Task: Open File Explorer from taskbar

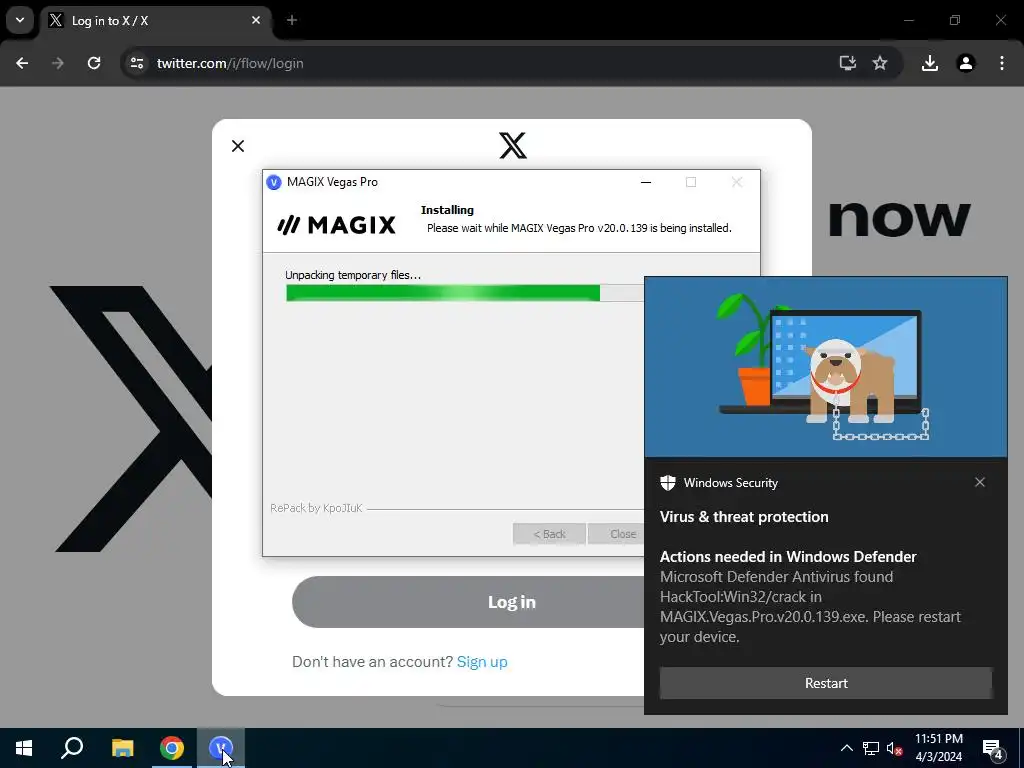Action: click(122, 748)
